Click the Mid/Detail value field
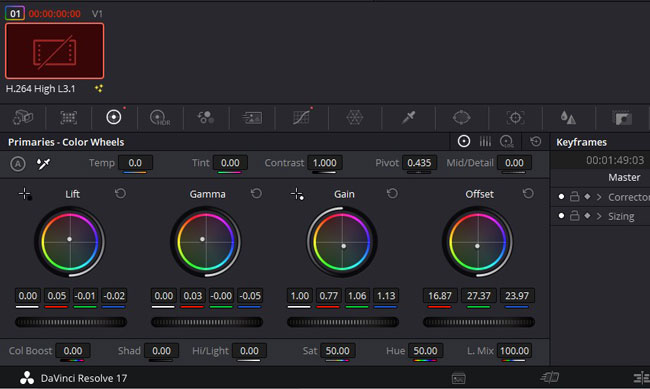 click(x=514, y=163)
